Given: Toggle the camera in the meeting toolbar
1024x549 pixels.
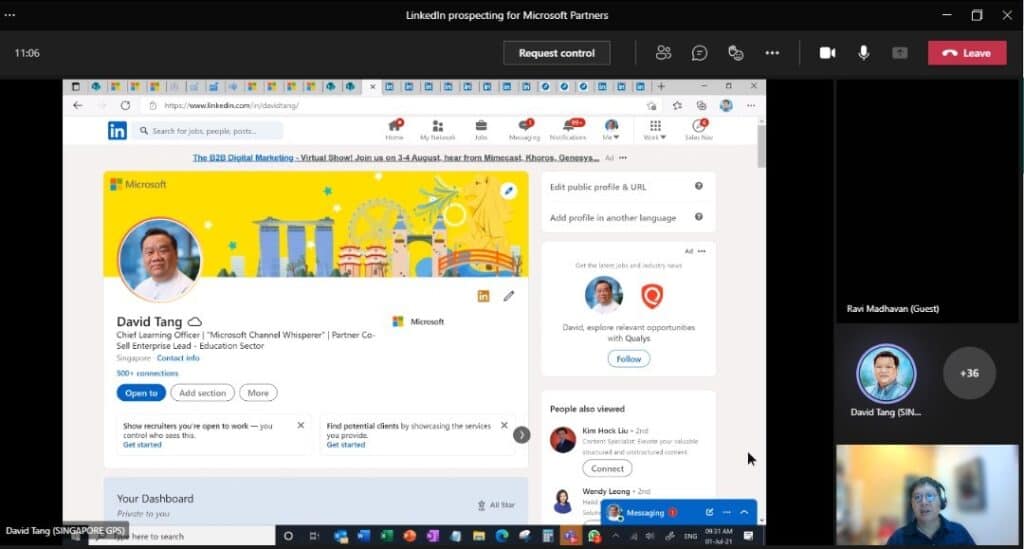Looking at the screenshot, I should coord(827,53).
